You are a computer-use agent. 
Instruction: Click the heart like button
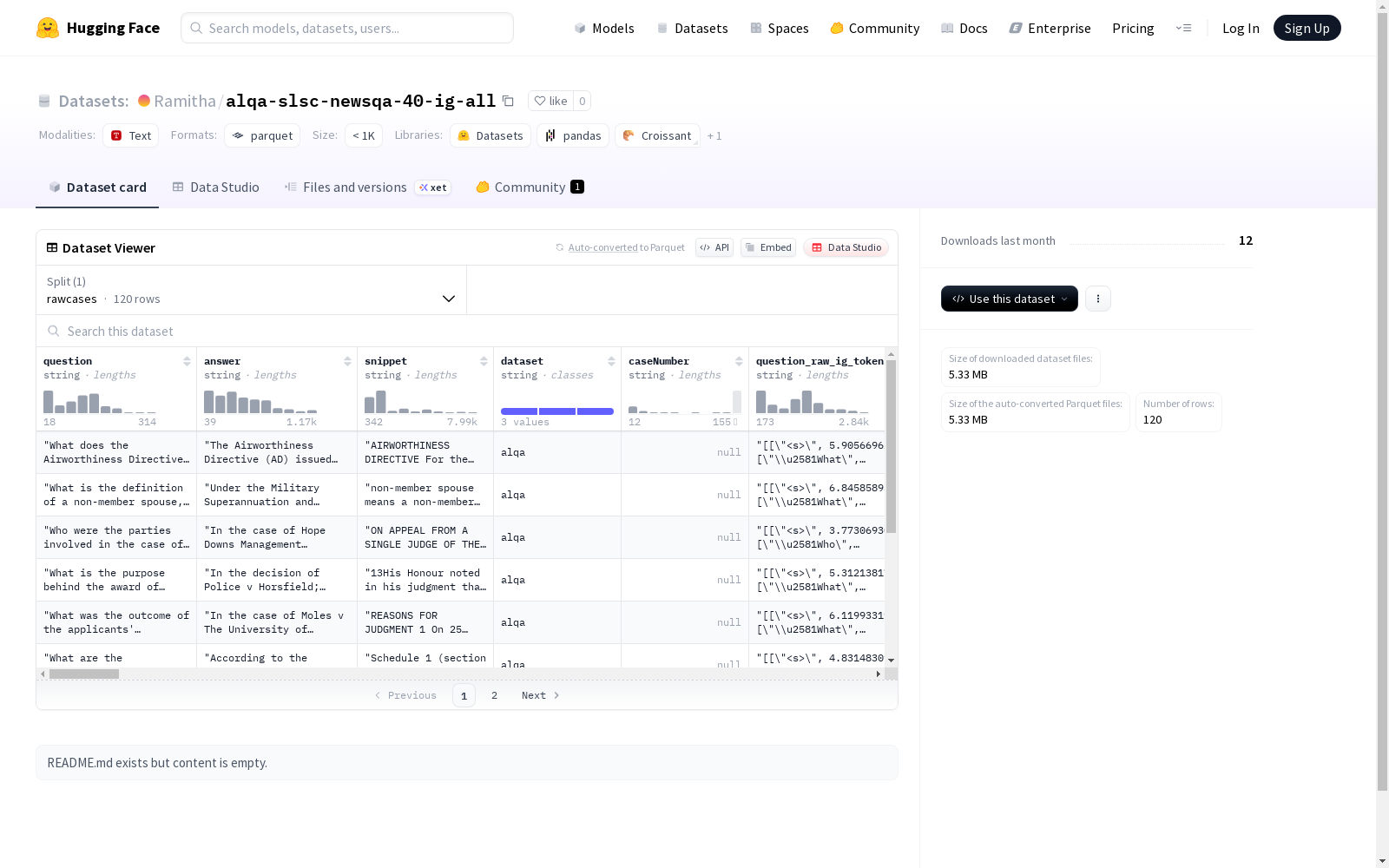550,102
